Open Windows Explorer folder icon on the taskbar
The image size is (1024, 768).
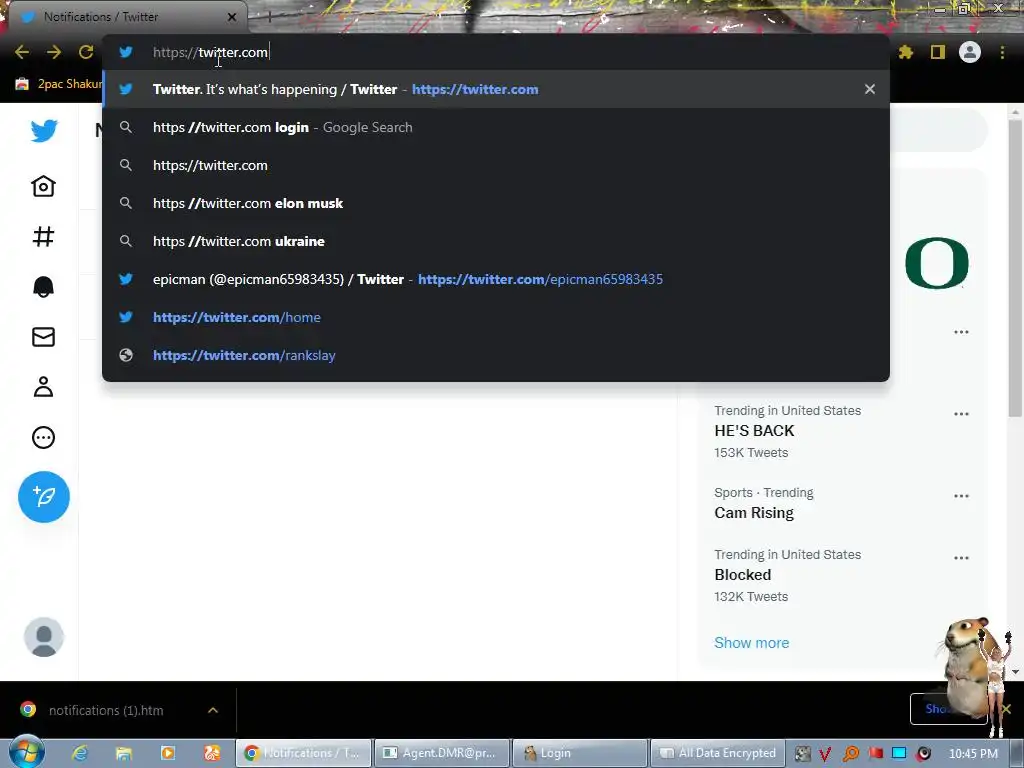coord(123,753)
